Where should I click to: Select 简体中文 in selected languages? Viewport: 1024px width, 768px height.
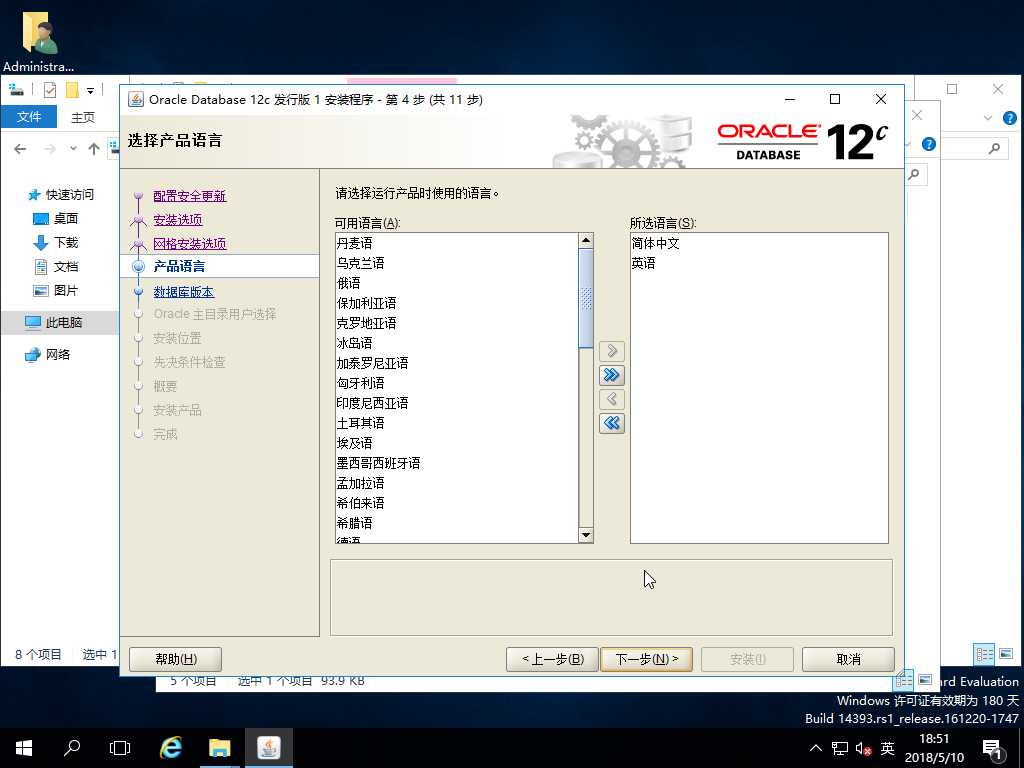pos(759,243)
